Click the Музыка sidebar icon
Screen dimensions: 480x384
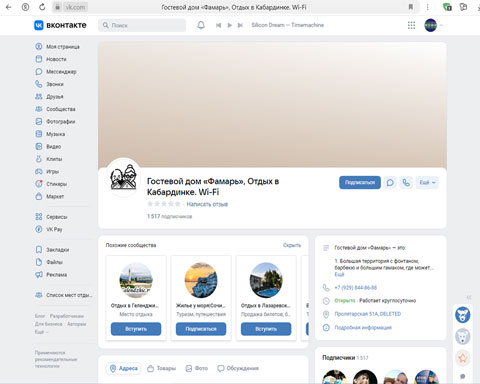tap(39, 134)
